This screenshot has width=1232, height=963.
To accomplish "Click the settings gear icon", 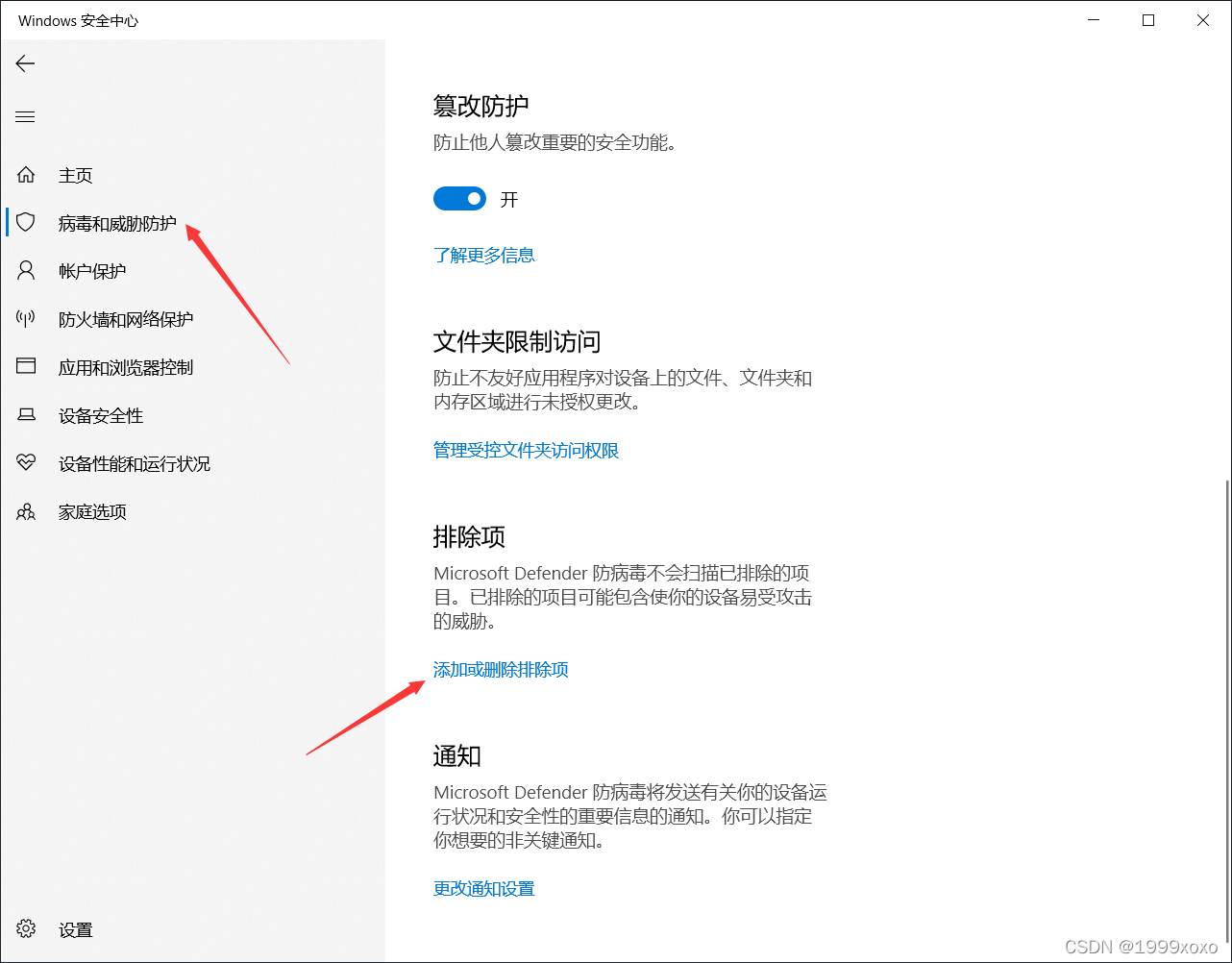I will click(26, 929).
